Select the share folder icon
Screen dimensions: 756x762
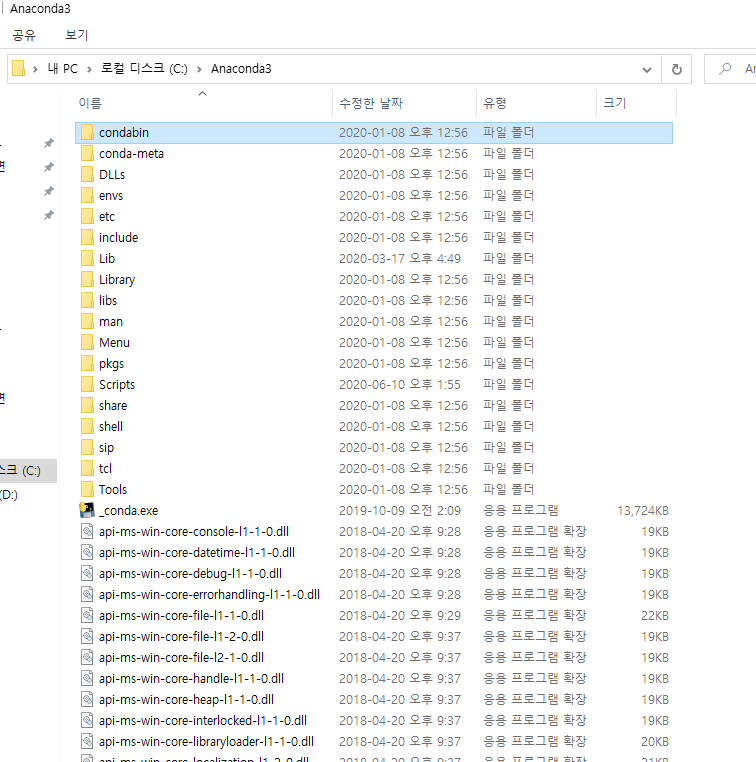(x=87, y=405)
